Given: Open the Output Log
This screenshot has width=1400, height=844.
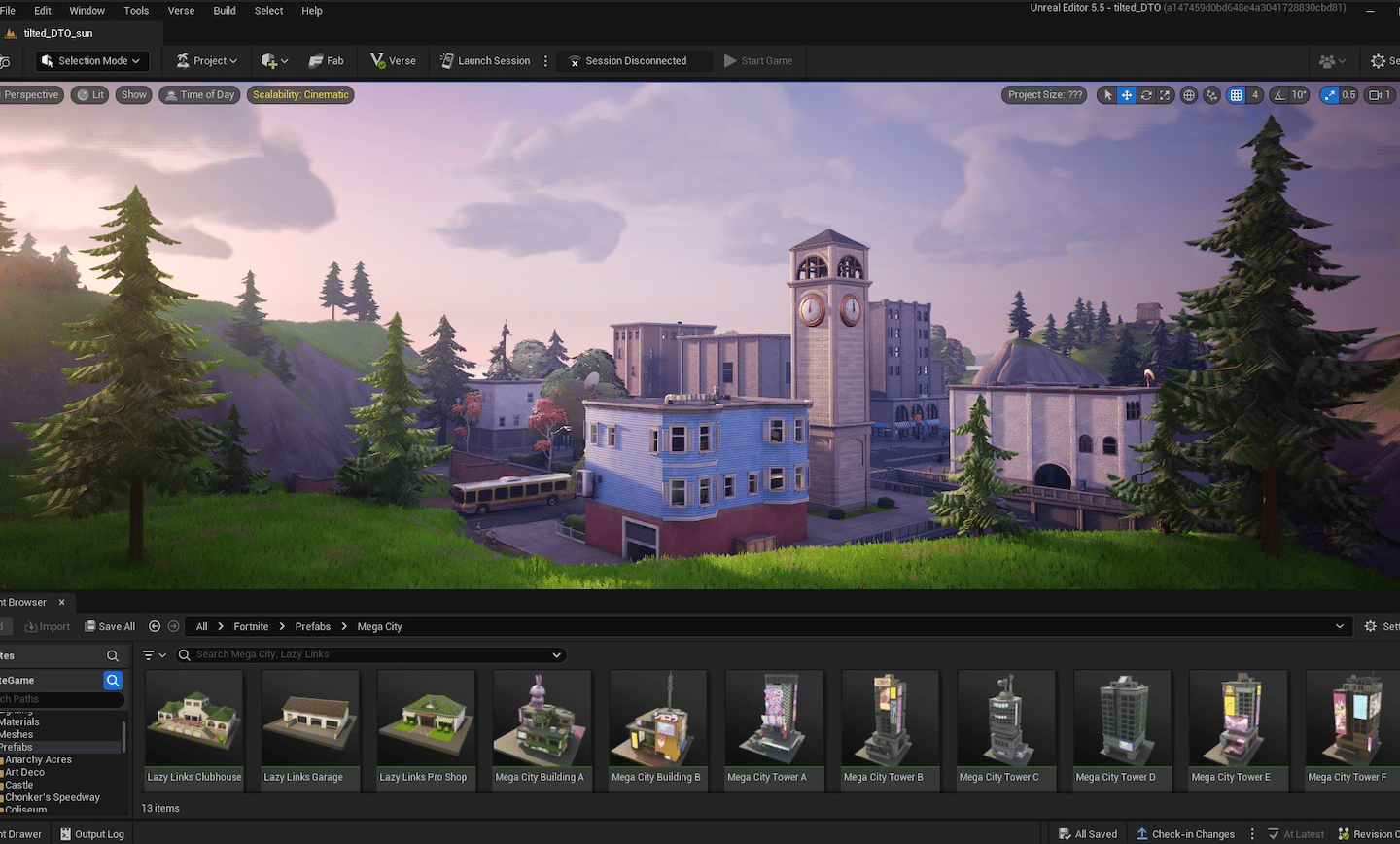Looking at the screenshot, I should 92,834.
